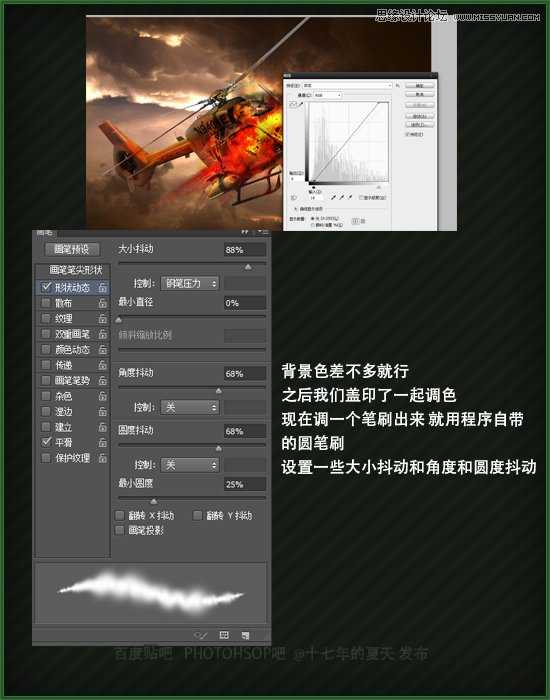The width and height of the screenshot is (550, 700).
Task: Toggle lock icon beside 保护纹理
Action: tap(103, 458)
